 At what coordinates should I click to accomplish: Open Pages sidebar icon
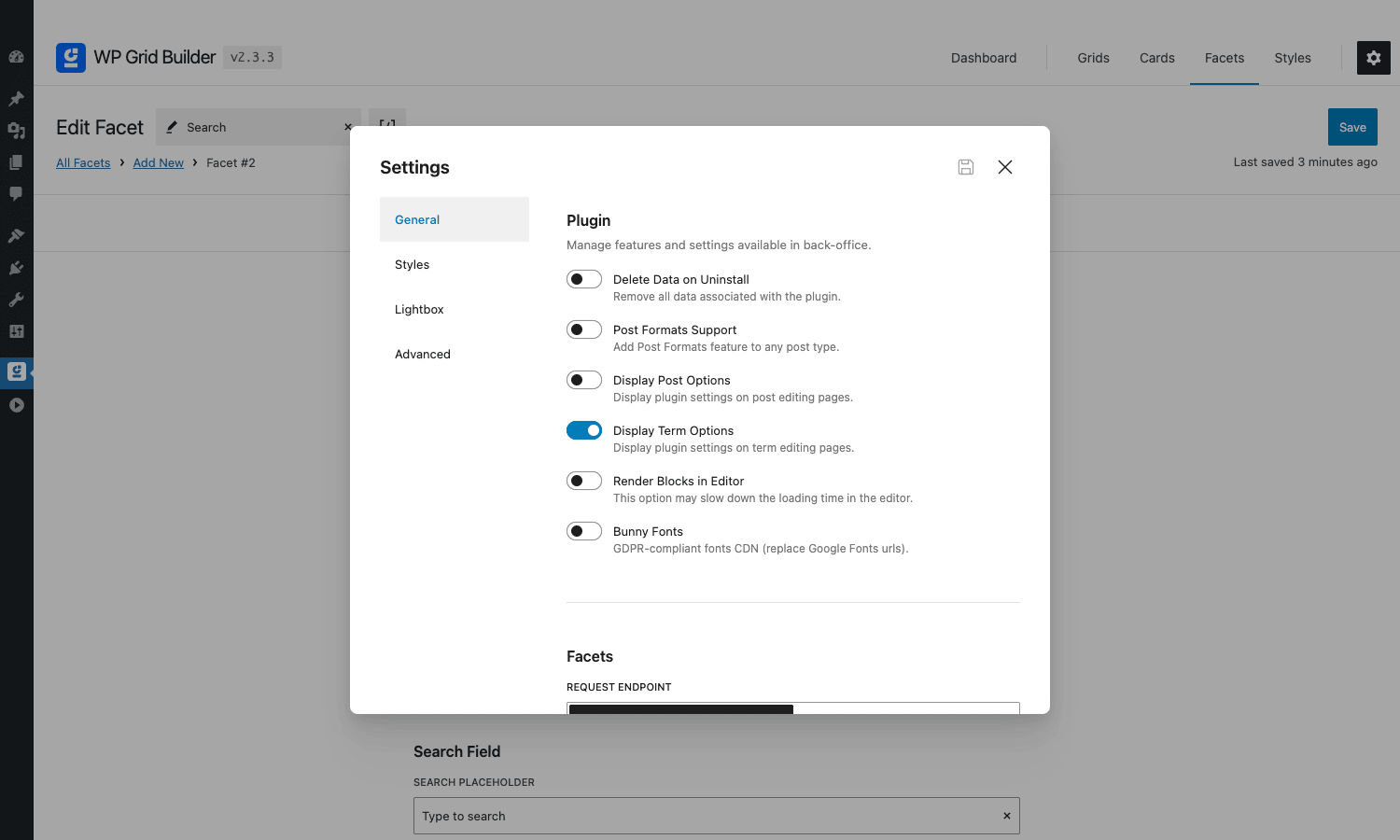click(16, 162)
